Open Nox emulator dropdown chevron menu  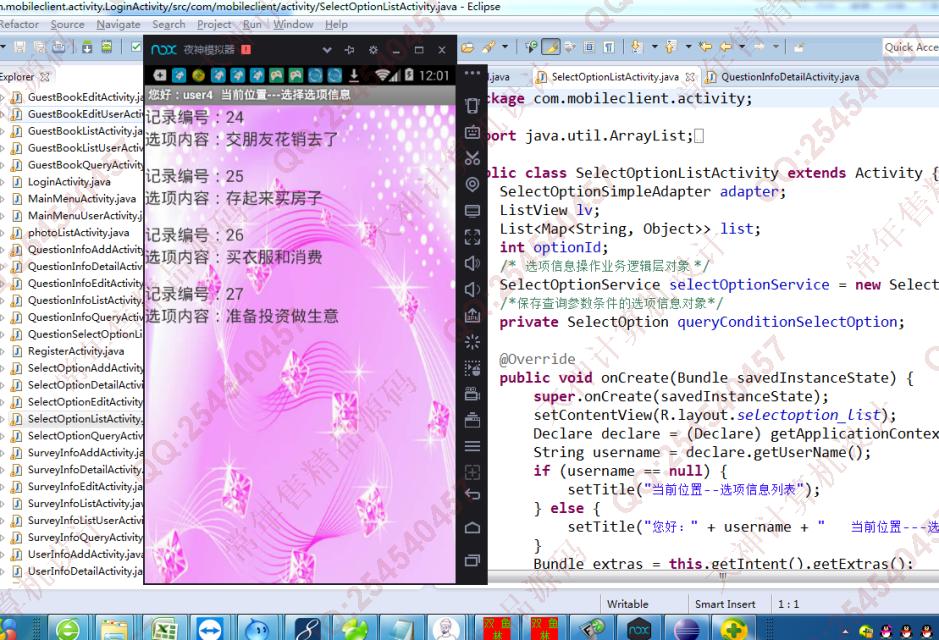coord(327,50)
